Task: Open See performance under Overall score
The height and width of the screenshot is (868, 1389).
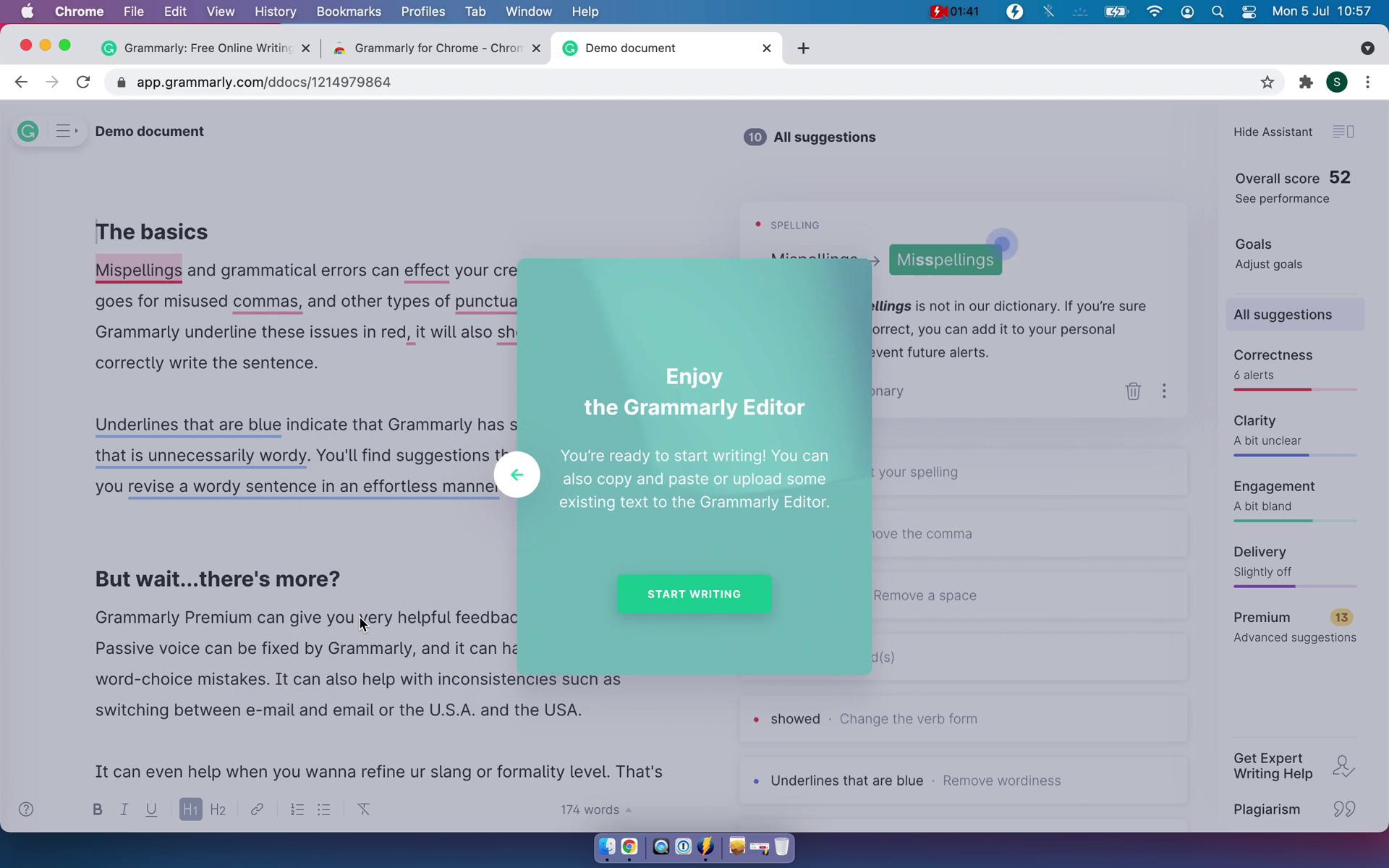Action: (1281, 199)
